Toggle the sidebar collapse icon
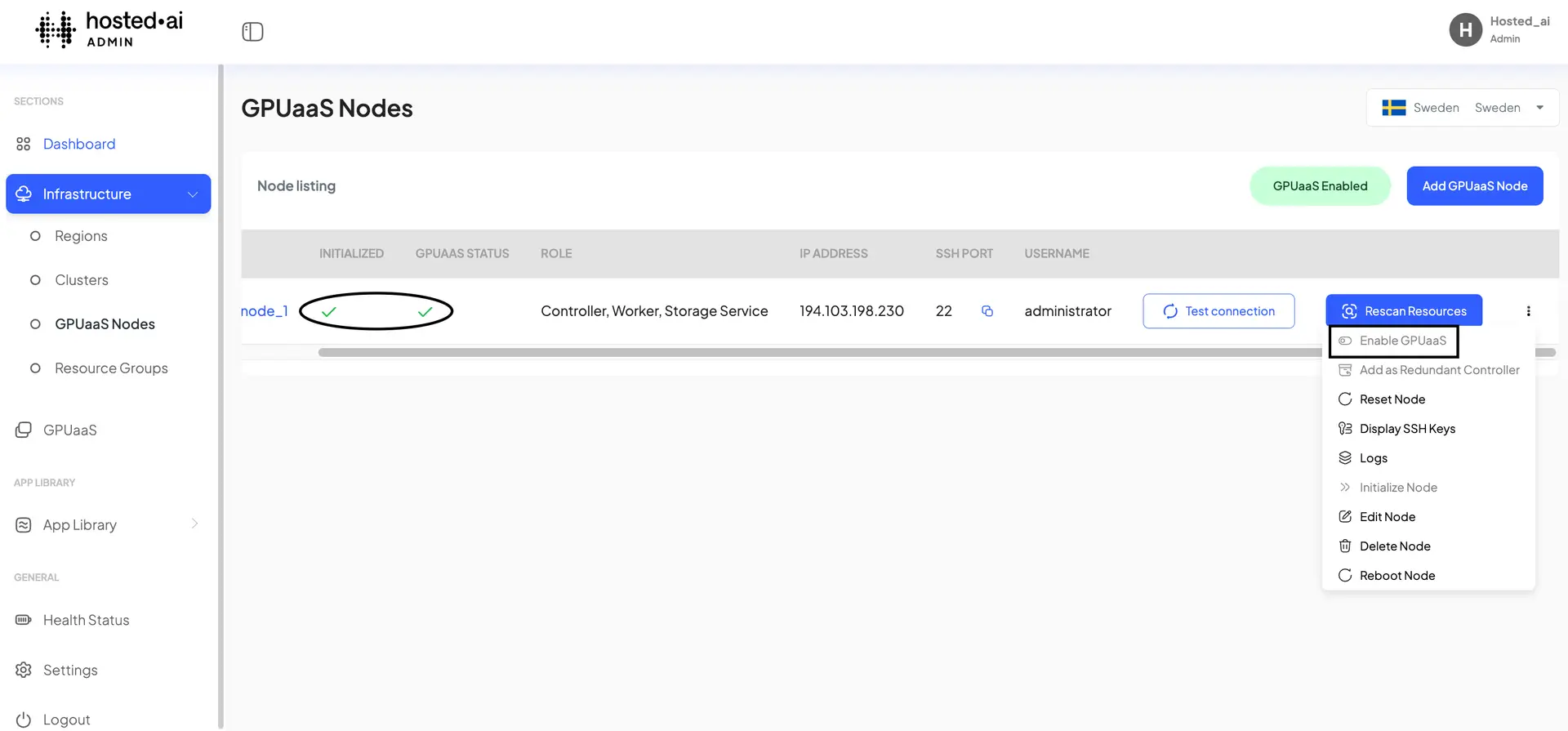 [252, 32]
